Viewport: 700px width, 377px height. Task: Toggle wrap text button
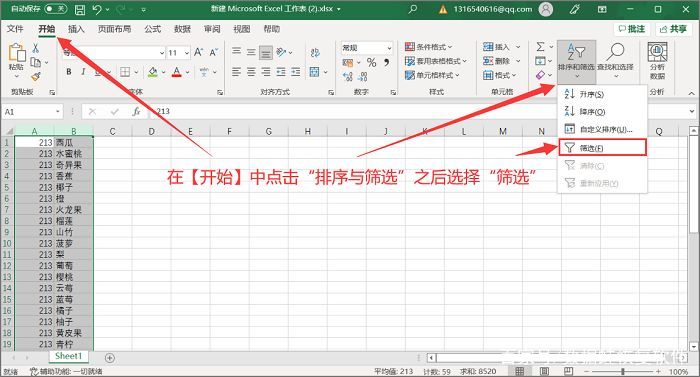pos(315,53)
